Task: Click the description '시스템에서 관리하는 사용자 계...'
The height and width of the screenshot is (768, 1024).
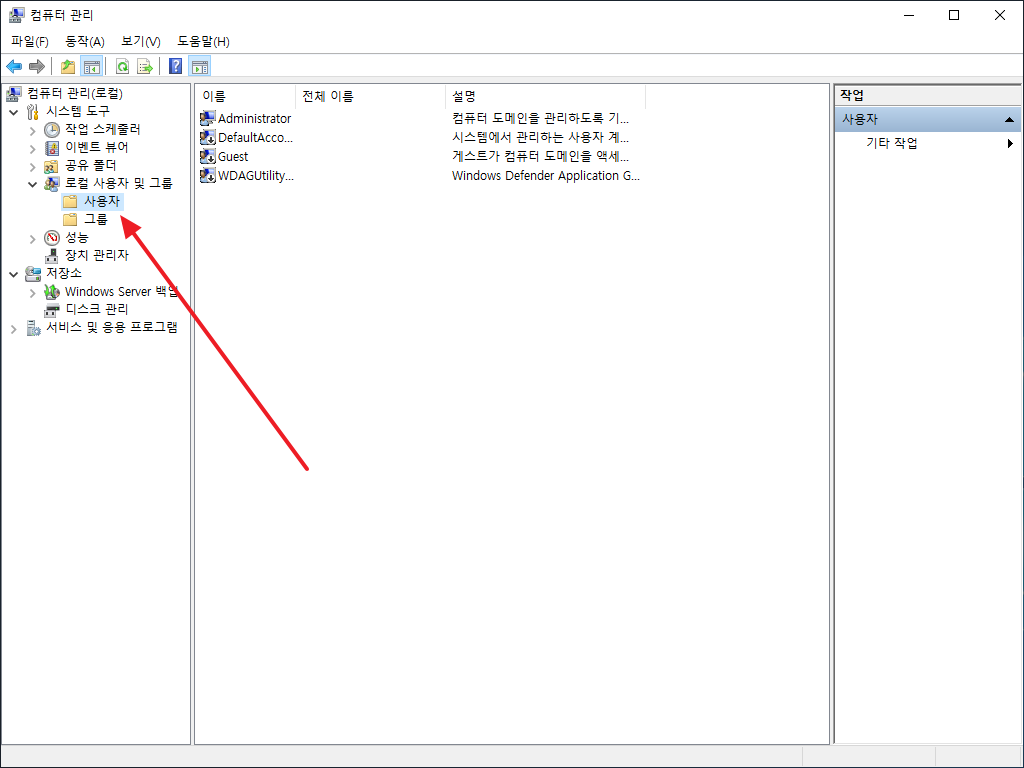Action: 540,137
